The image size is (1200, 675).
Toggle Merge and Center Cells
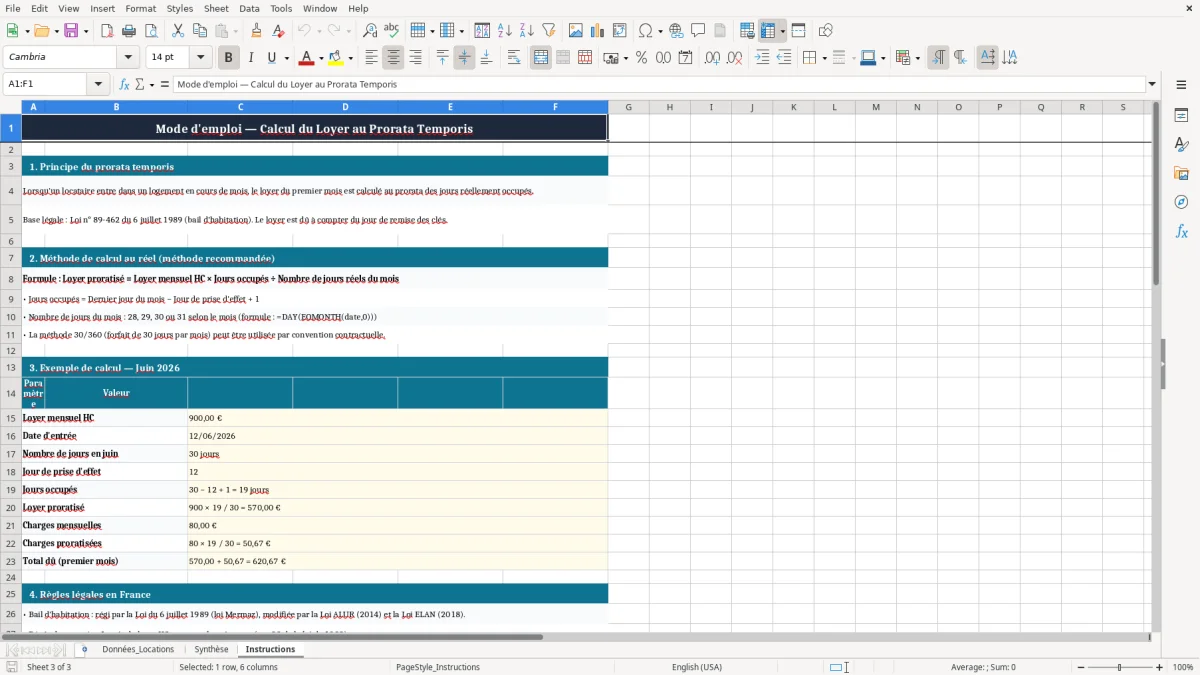click(x=541, y=58)
